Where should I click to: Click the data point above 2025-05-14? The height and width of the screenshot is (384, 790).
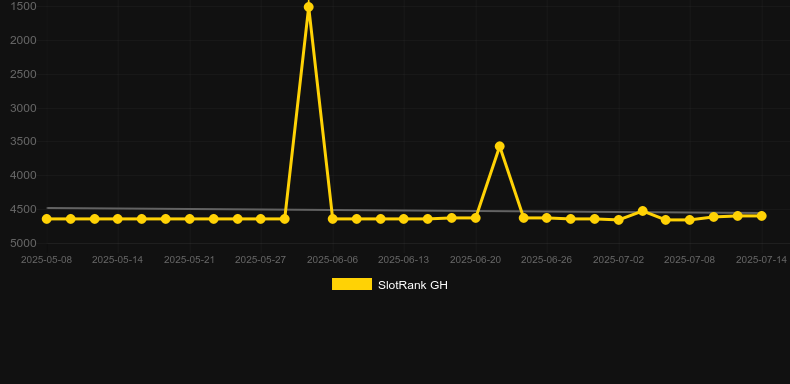click(118, 219)
